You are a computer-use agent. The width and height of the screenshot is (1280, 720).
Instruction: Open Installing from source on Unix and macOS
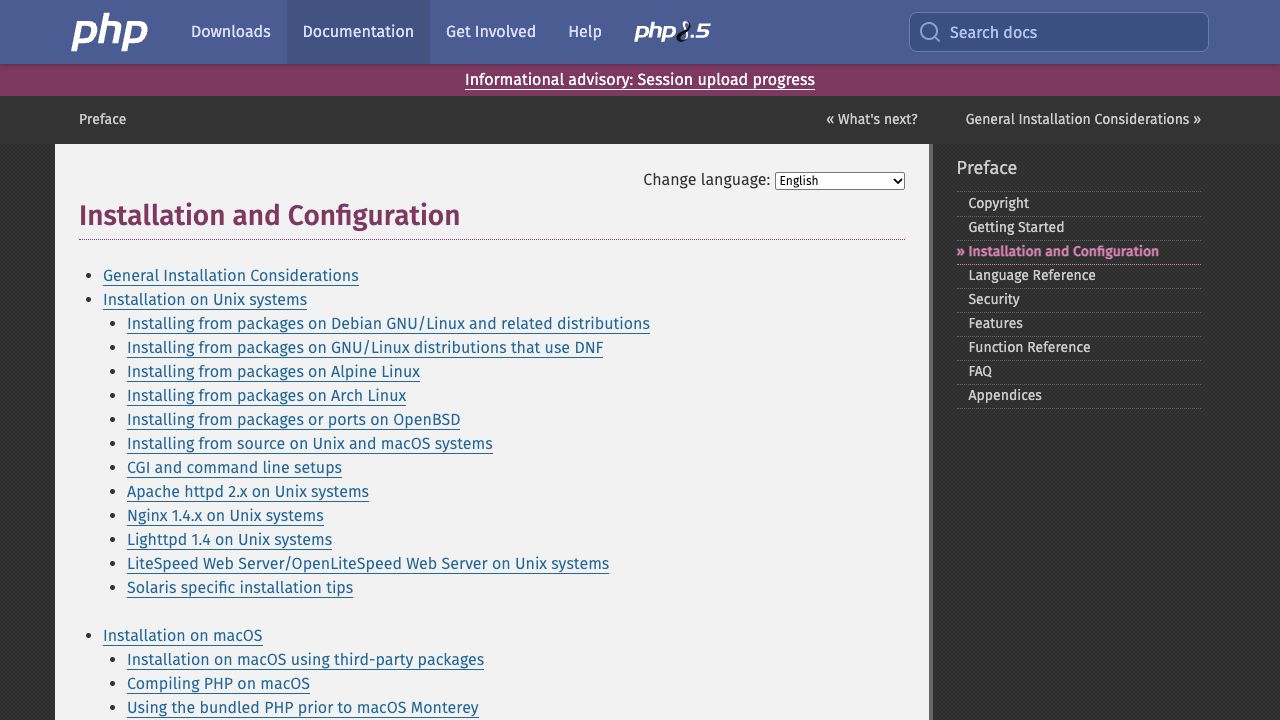(310, 444)
